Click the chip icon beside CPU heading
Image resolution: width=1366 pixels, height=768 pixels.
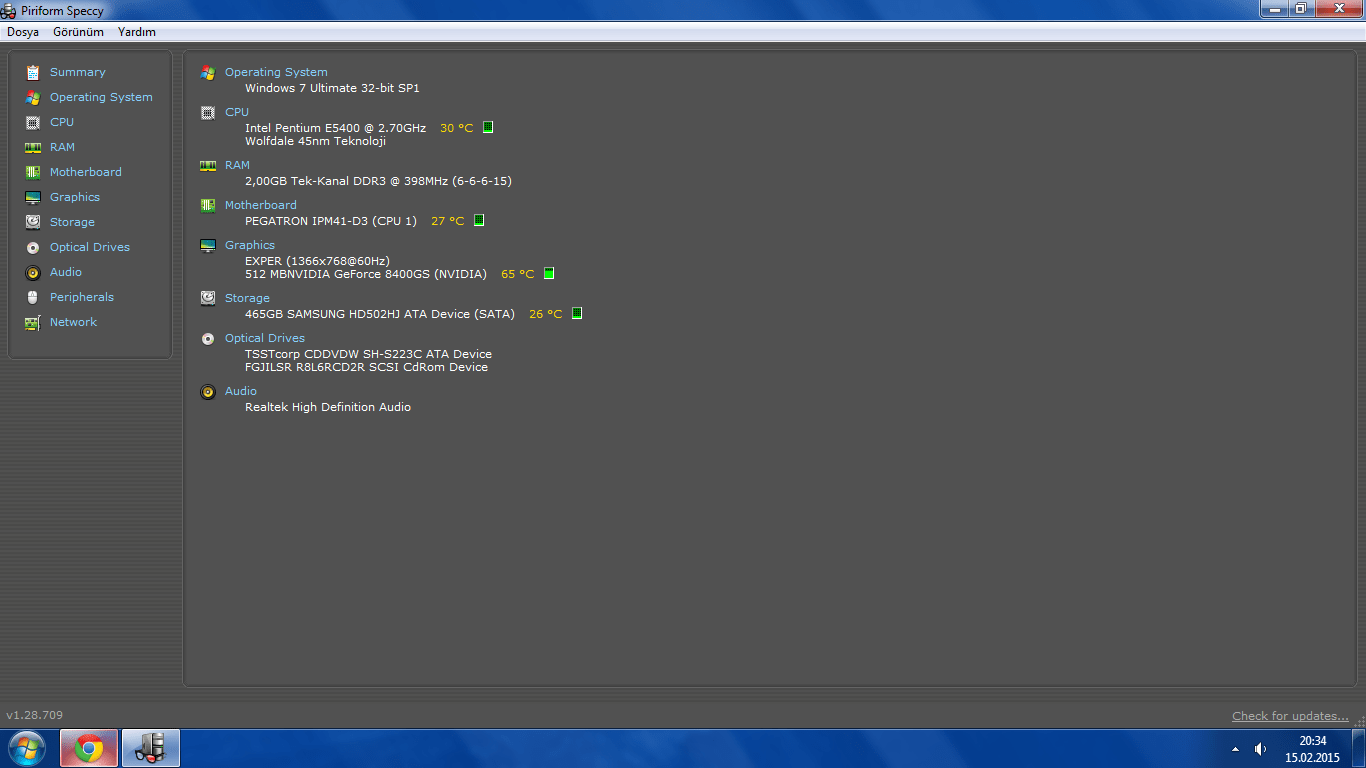tap(208, 112)
